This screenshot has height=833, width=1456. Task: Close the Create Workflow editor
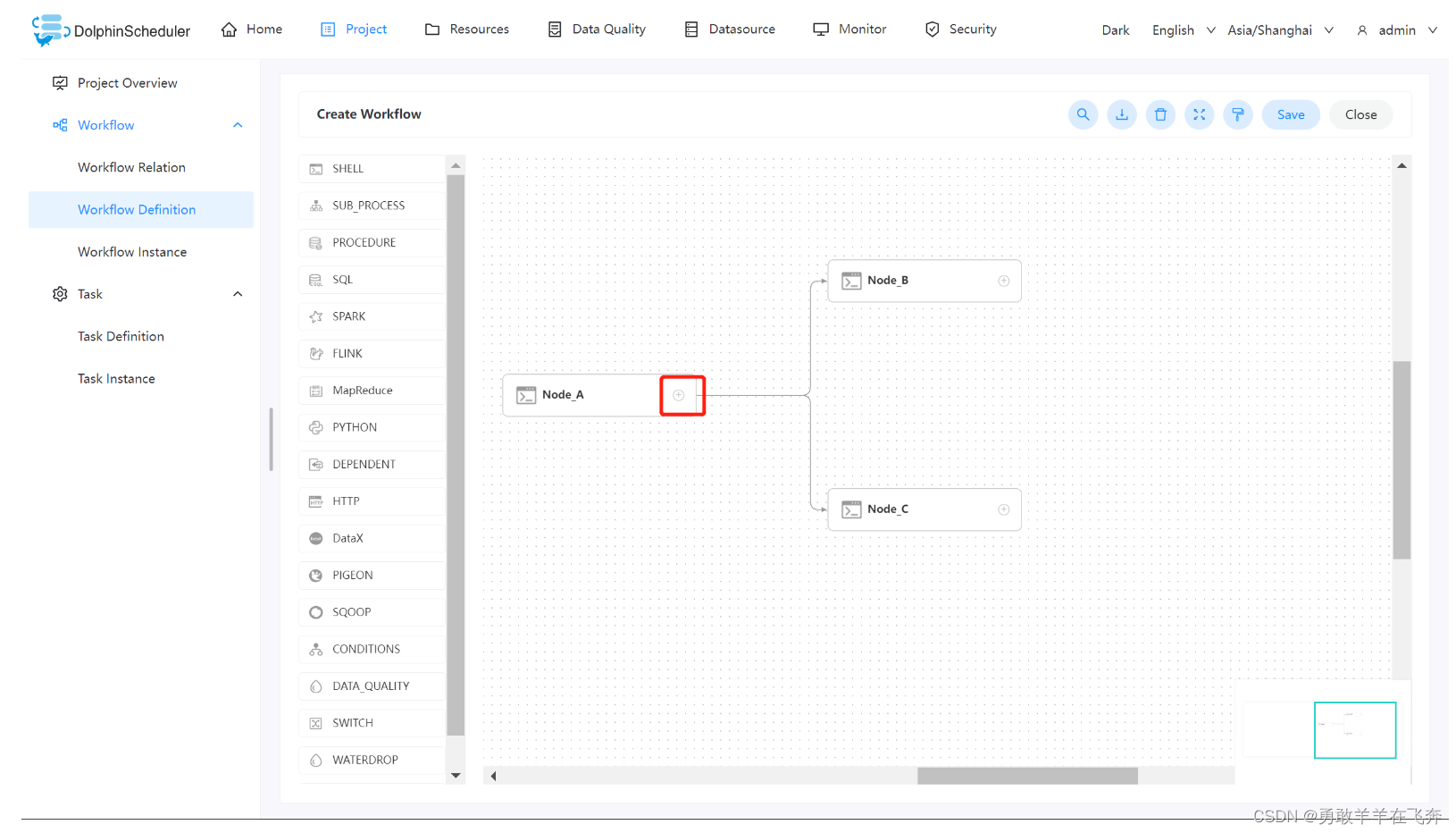[1360, 114]
